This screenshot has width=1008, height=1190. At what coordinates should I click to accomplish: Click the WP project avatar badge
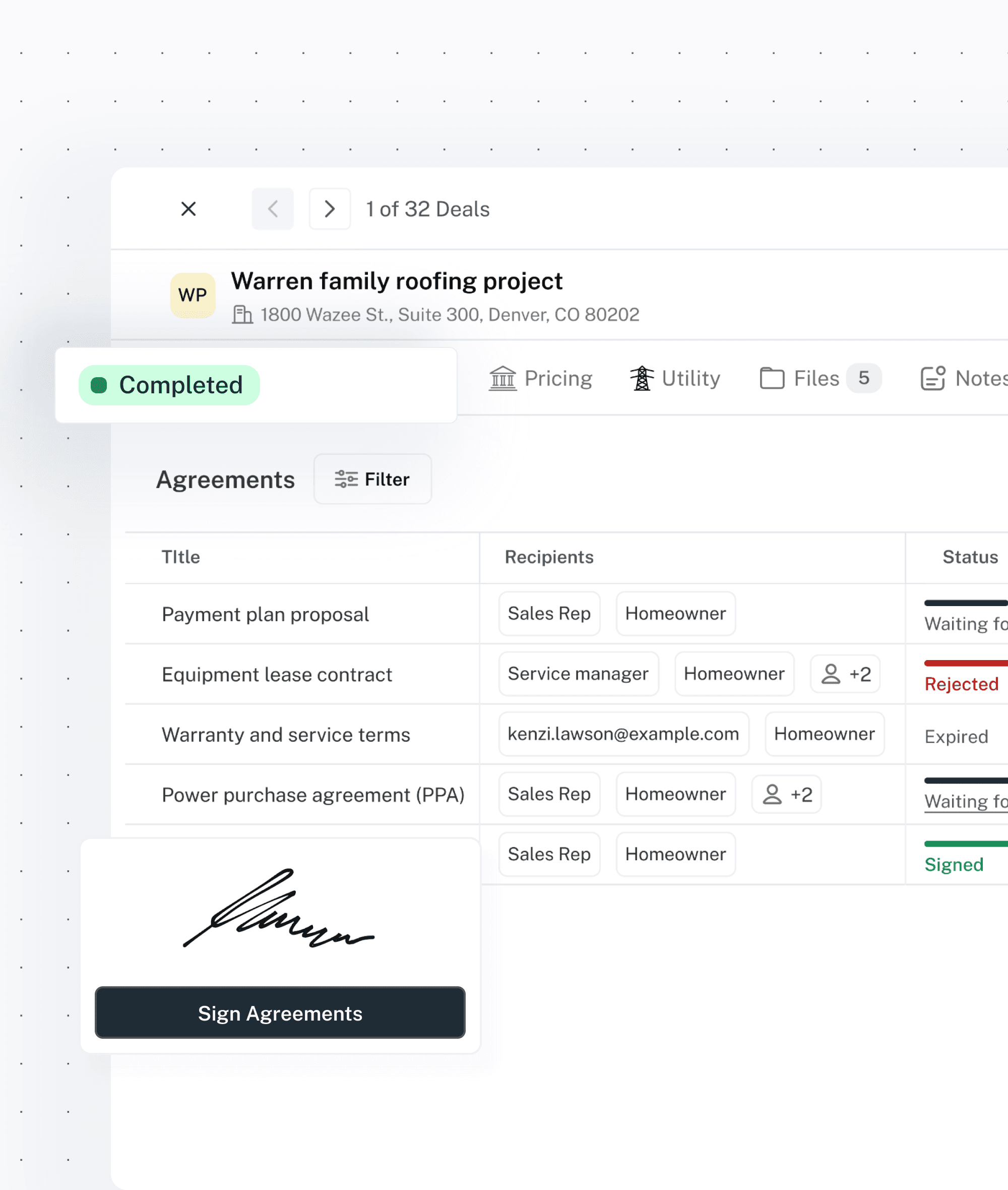pos(193,295)
